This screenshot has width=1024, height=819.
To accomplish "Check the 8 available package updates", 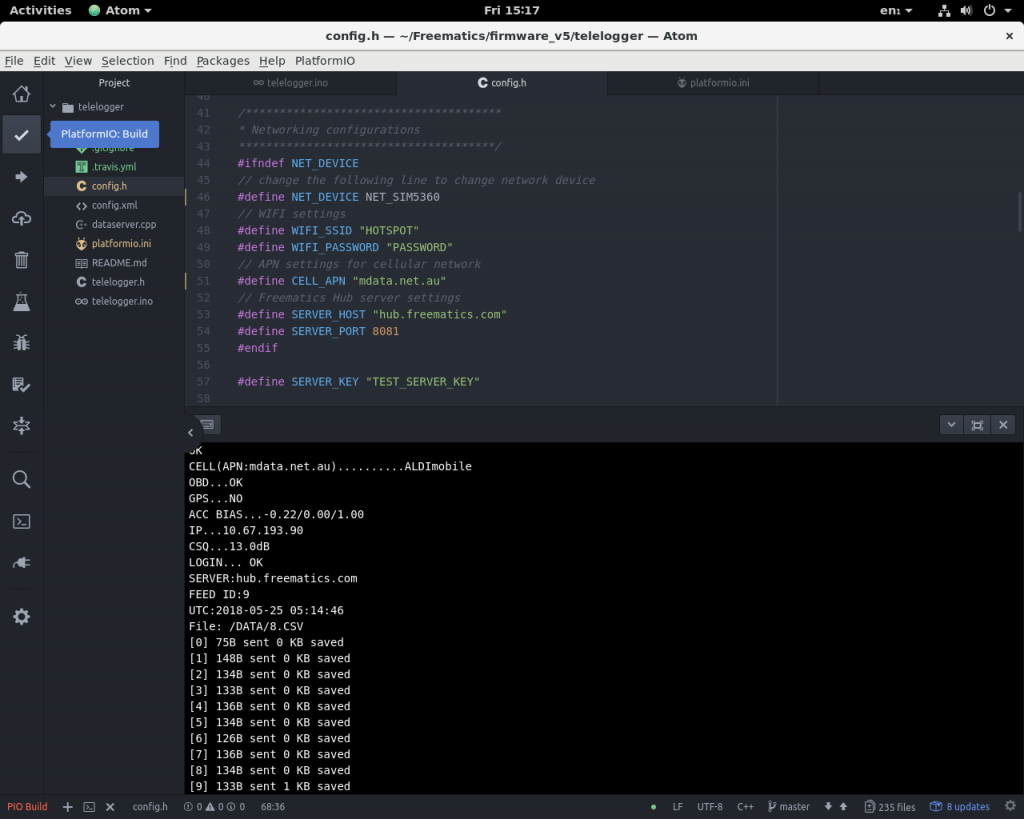I will coord(959,806).
